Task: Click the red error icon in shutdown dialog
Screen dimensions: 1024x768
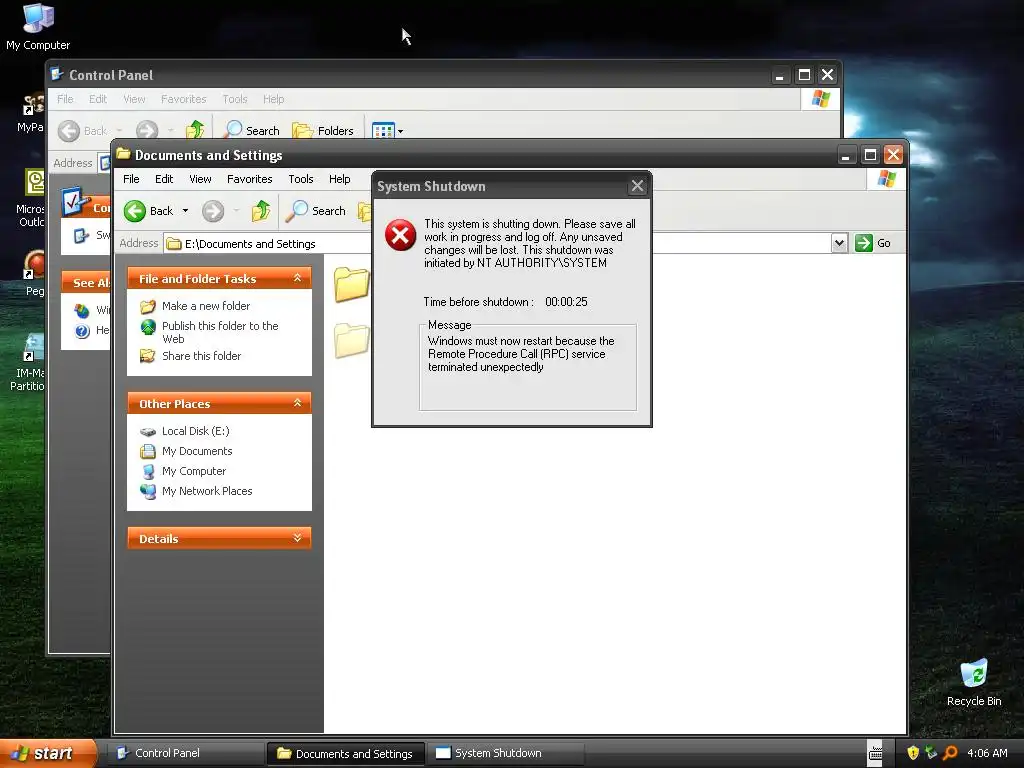Action: (x=400, y=235)
